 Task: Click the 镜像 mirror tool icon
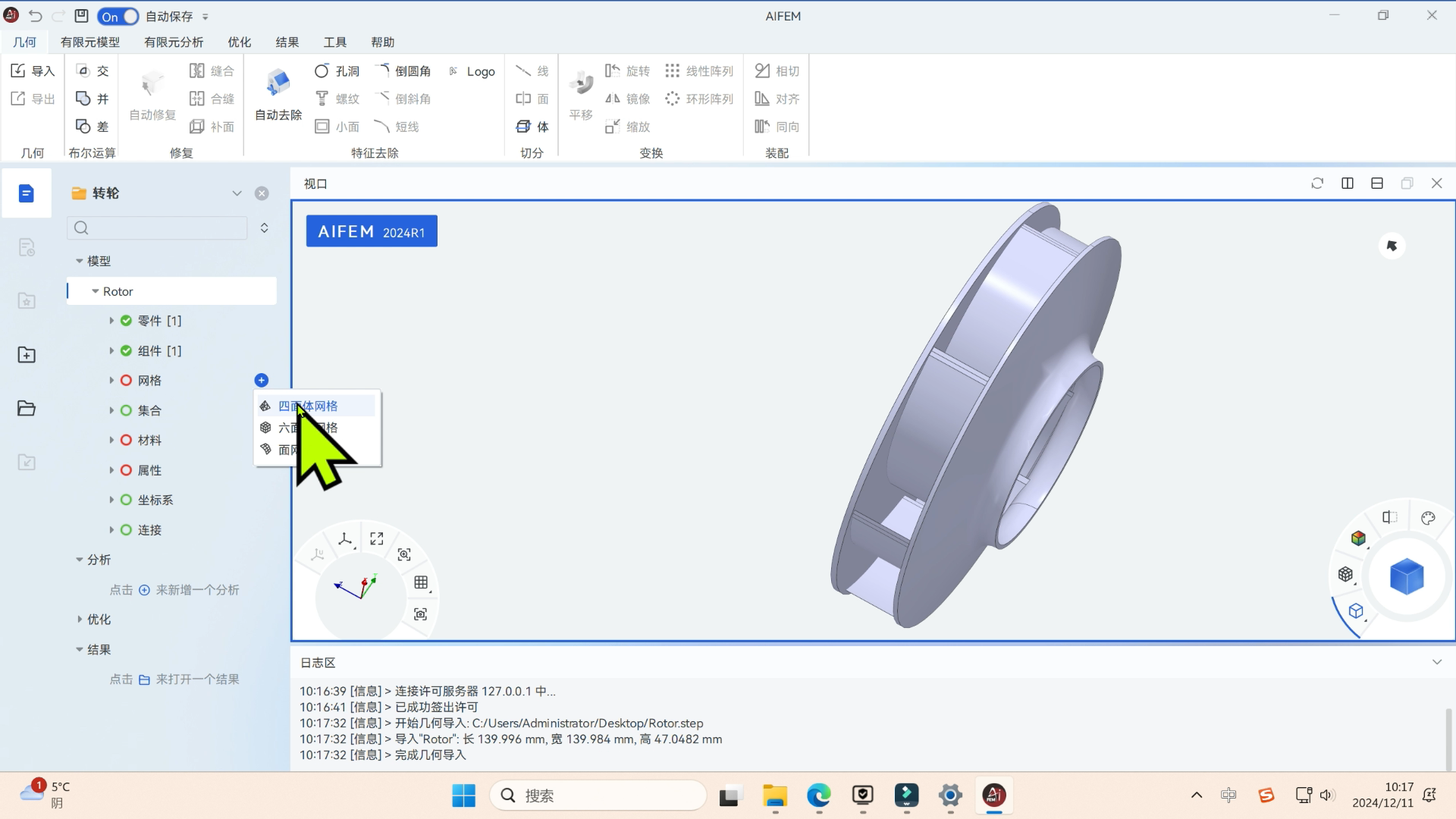[x=613, y=98]
